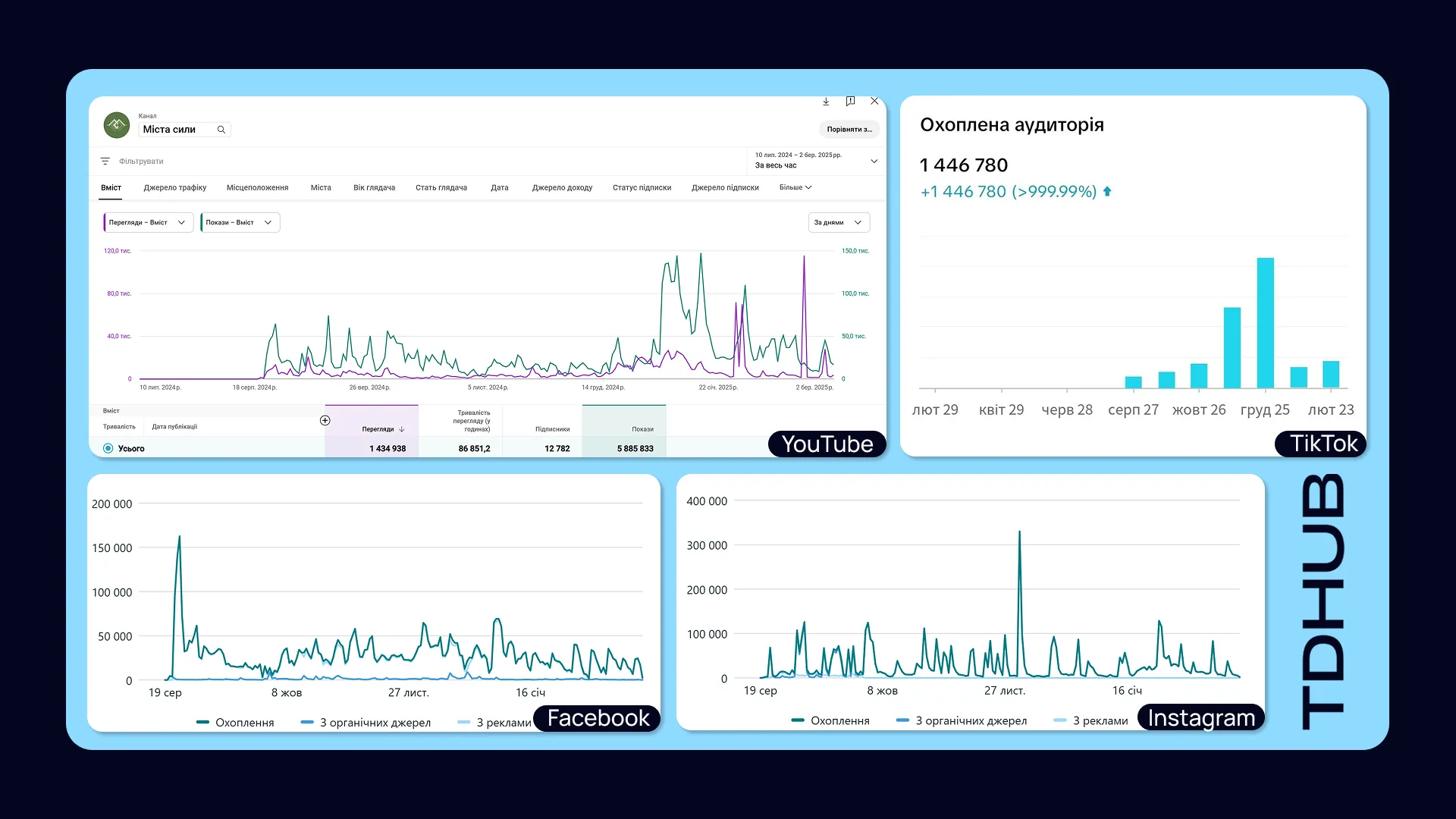The image size is (1456, 819).
Task: Click the TikTok bar above the лют 23 label
Action: point(1331,375)
